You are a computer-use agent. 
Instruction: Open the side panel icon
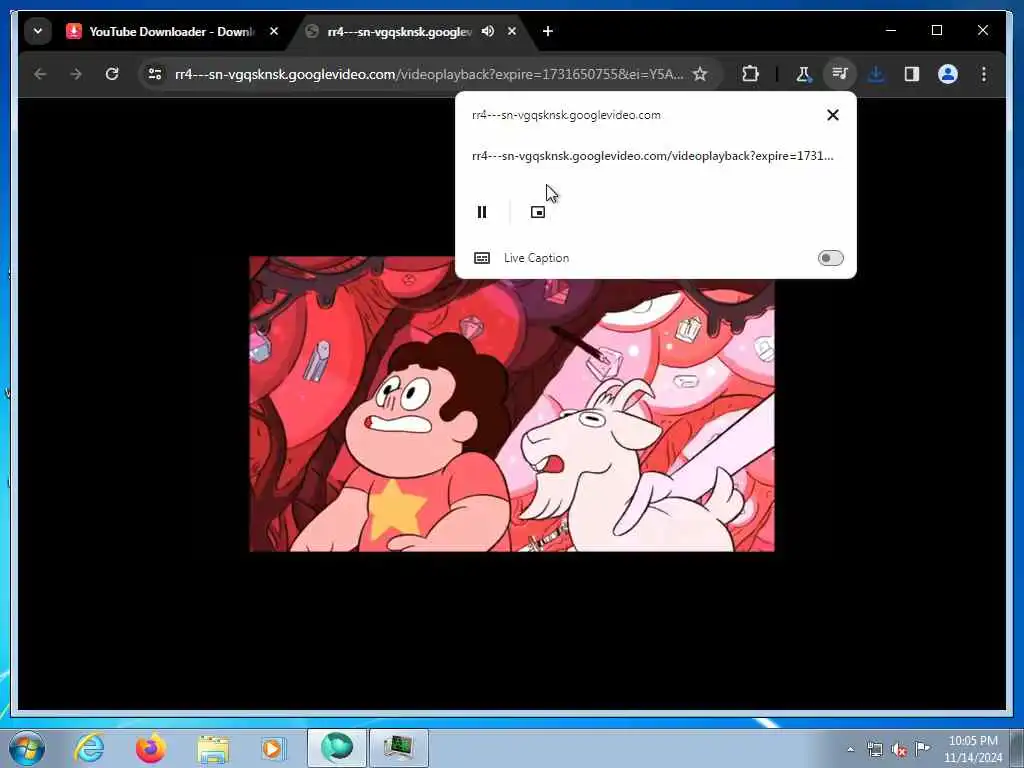(912, 74)
